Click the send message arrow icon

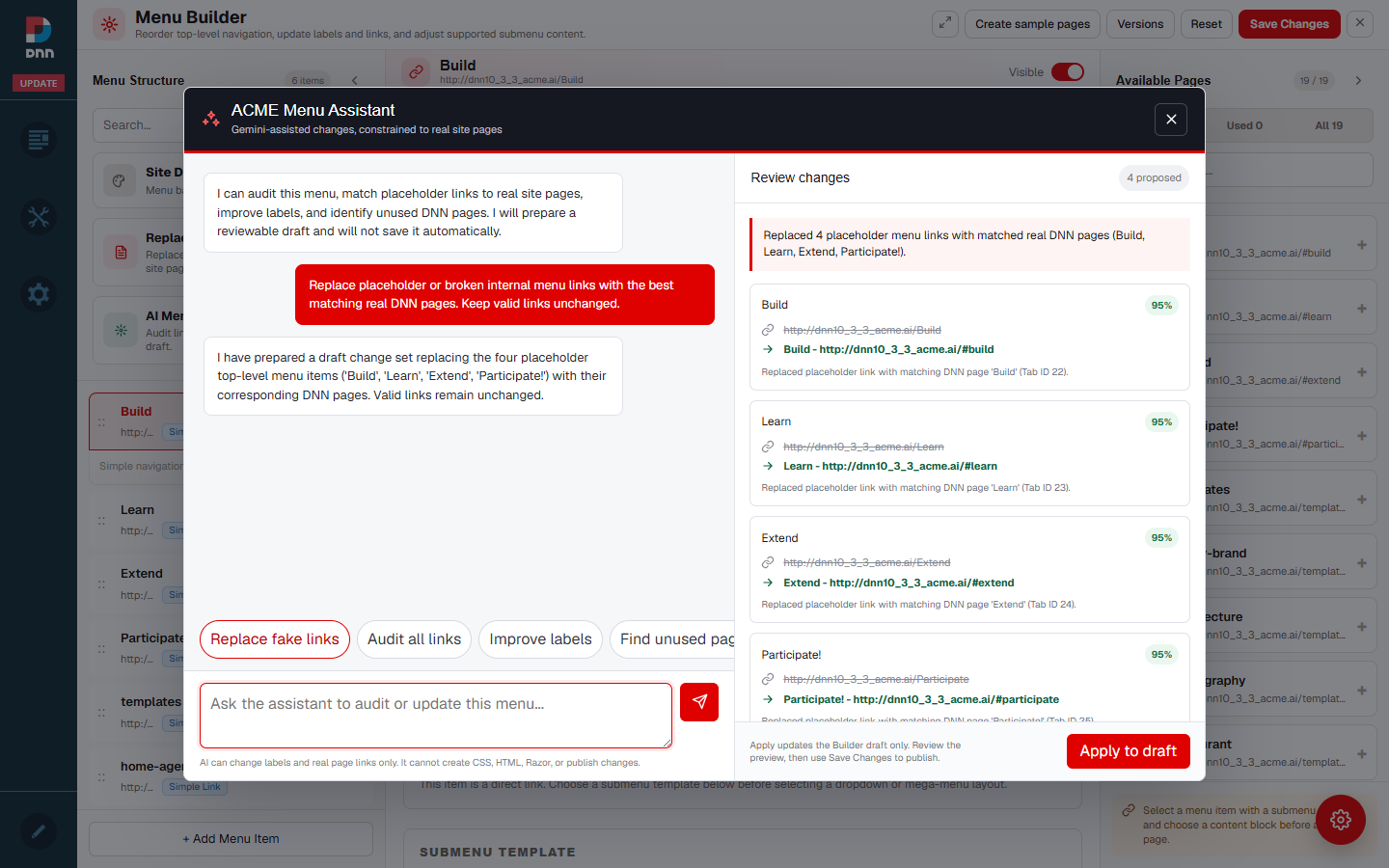click(x=699, y=702)
